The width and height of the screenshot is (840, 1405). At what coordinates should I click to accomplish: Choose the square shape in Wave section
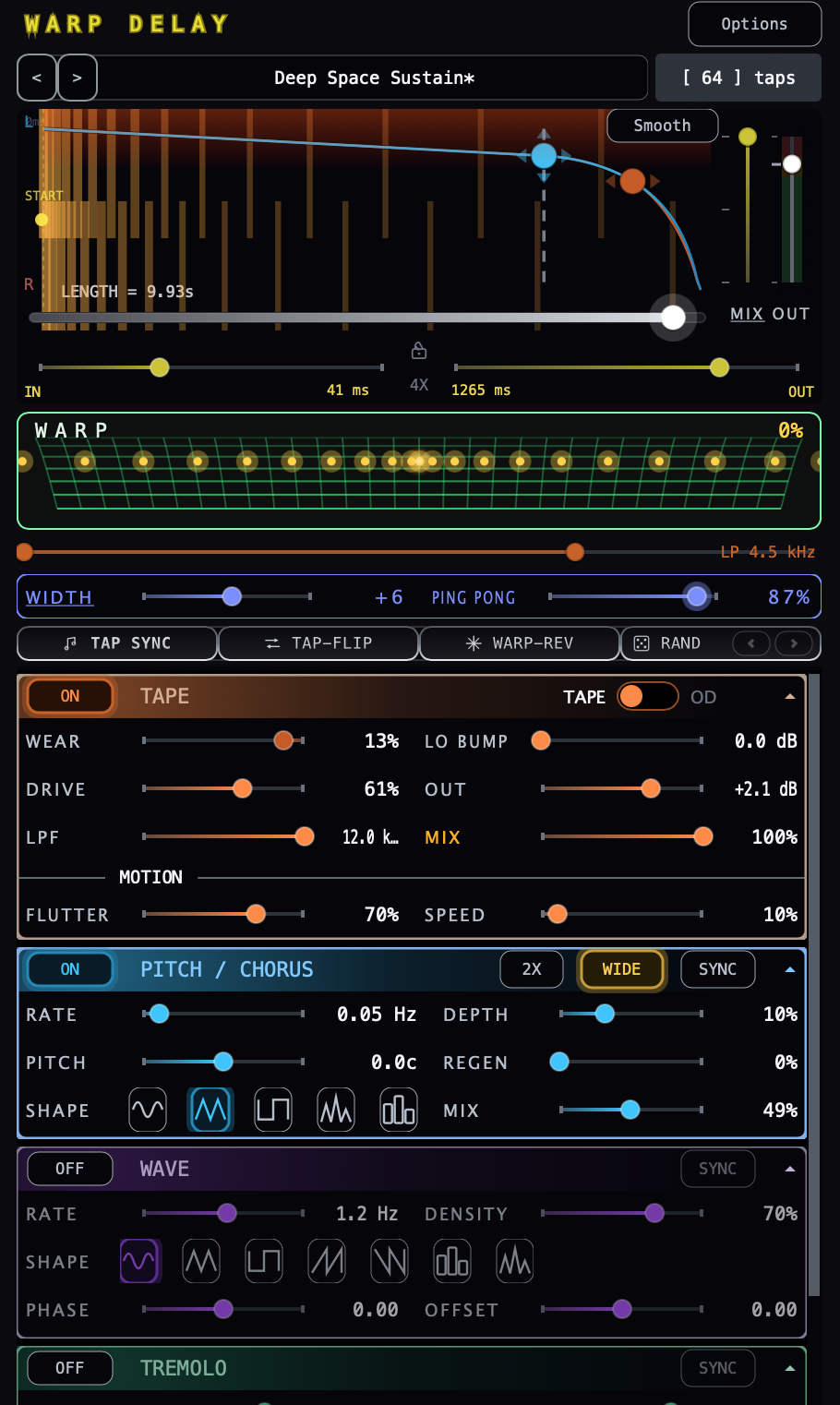(x=264, y=1261)
